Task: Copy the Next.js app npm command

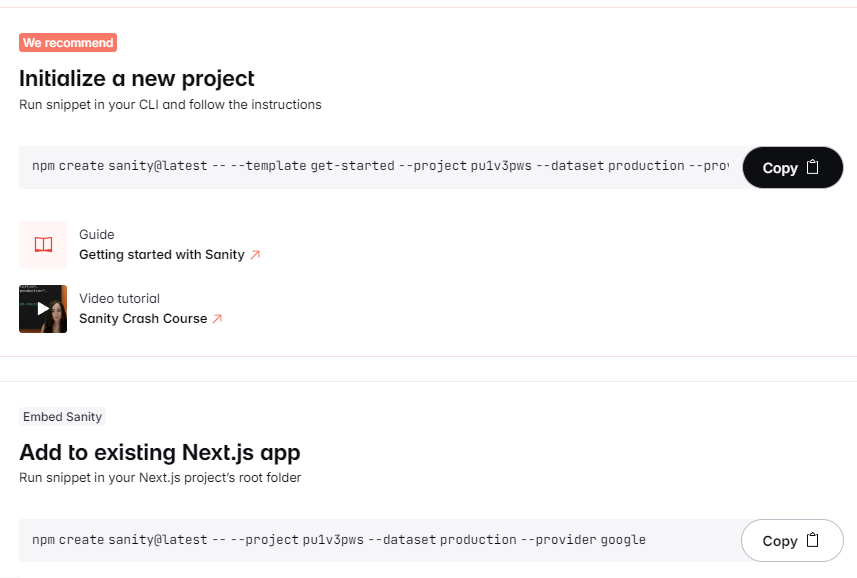Action: pos(792,541)
